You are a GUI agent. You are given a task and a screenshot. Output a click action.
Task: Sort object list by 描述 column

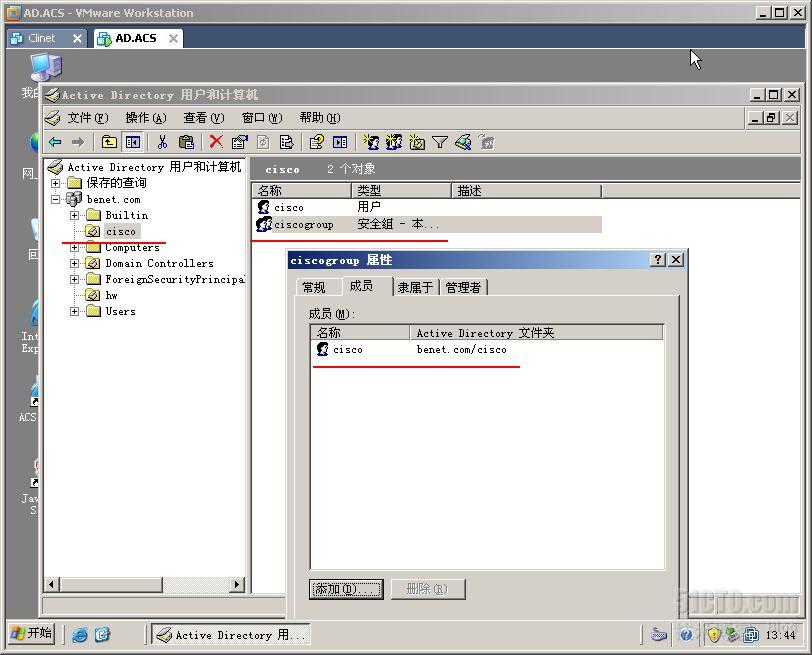coord(526,191)
